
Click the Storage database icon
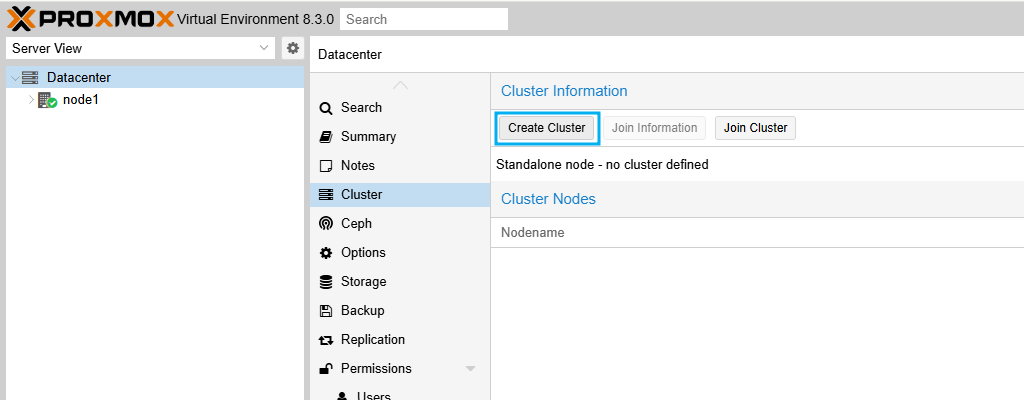[x=325, y=282]
